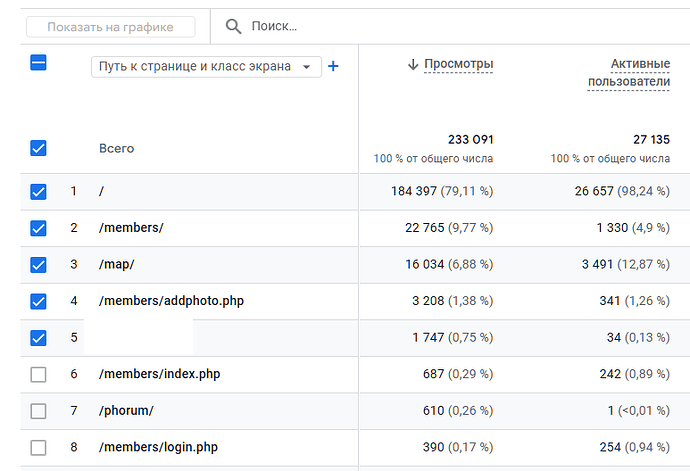This screenshot has width=690, height=471.
Task: Uncheck the /members/addphoto.php row checkbox
Action: 38,301
